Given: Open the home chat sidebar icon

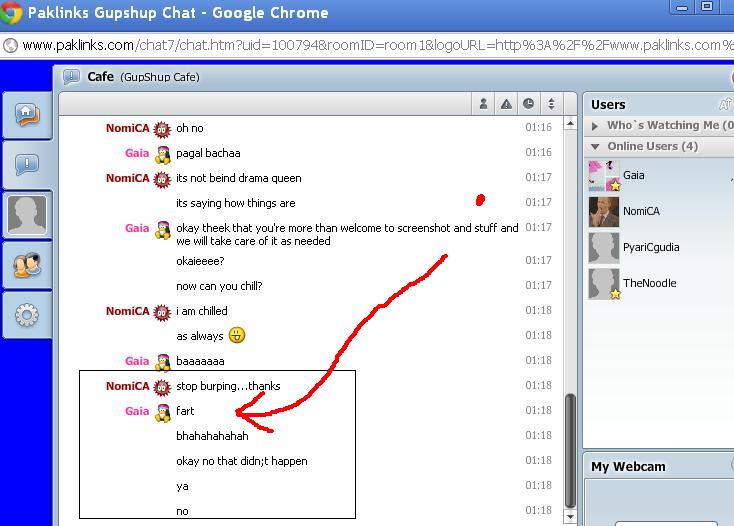Looking at the screenshot, I should click(x=26, y=114).
